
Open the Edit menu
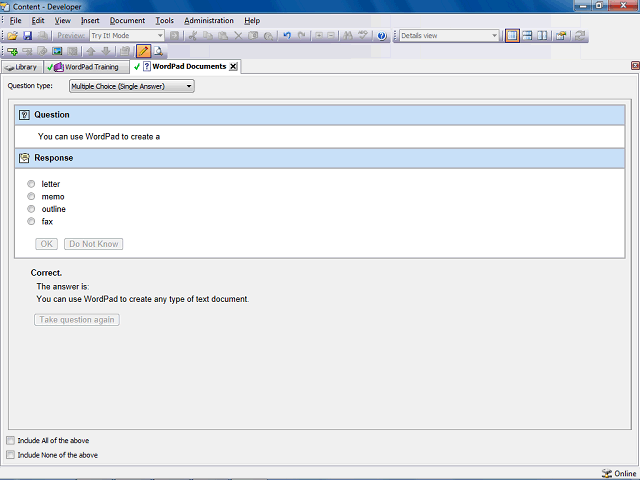[x=38, y=20]
